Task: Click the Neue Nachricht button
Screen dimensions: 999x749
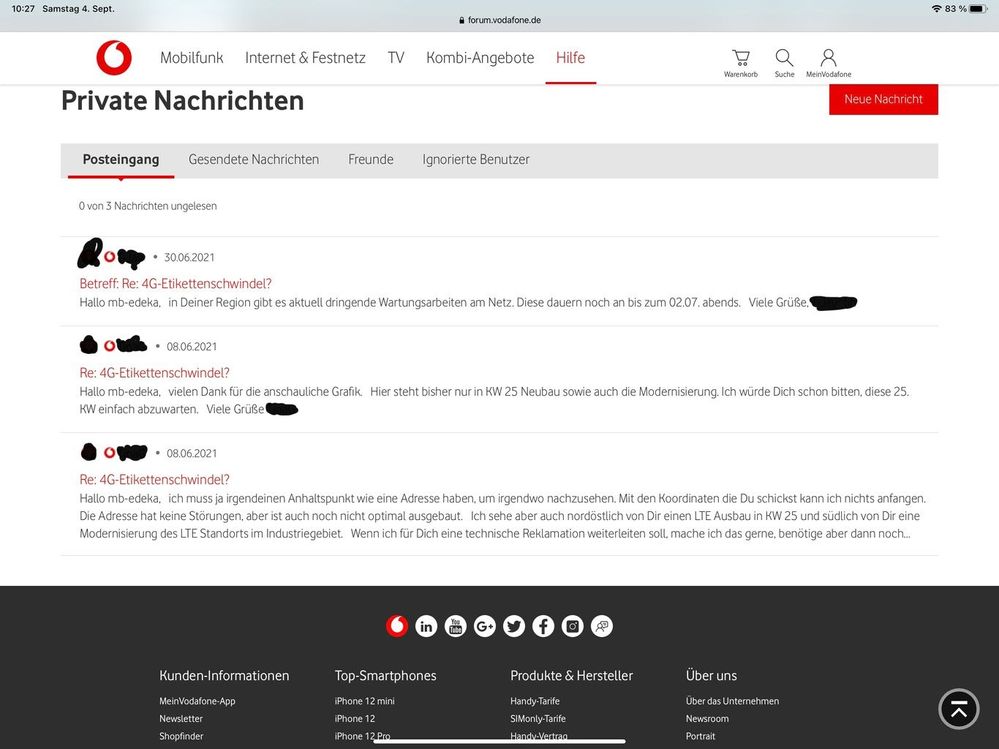Action: [x=883, y=99]
